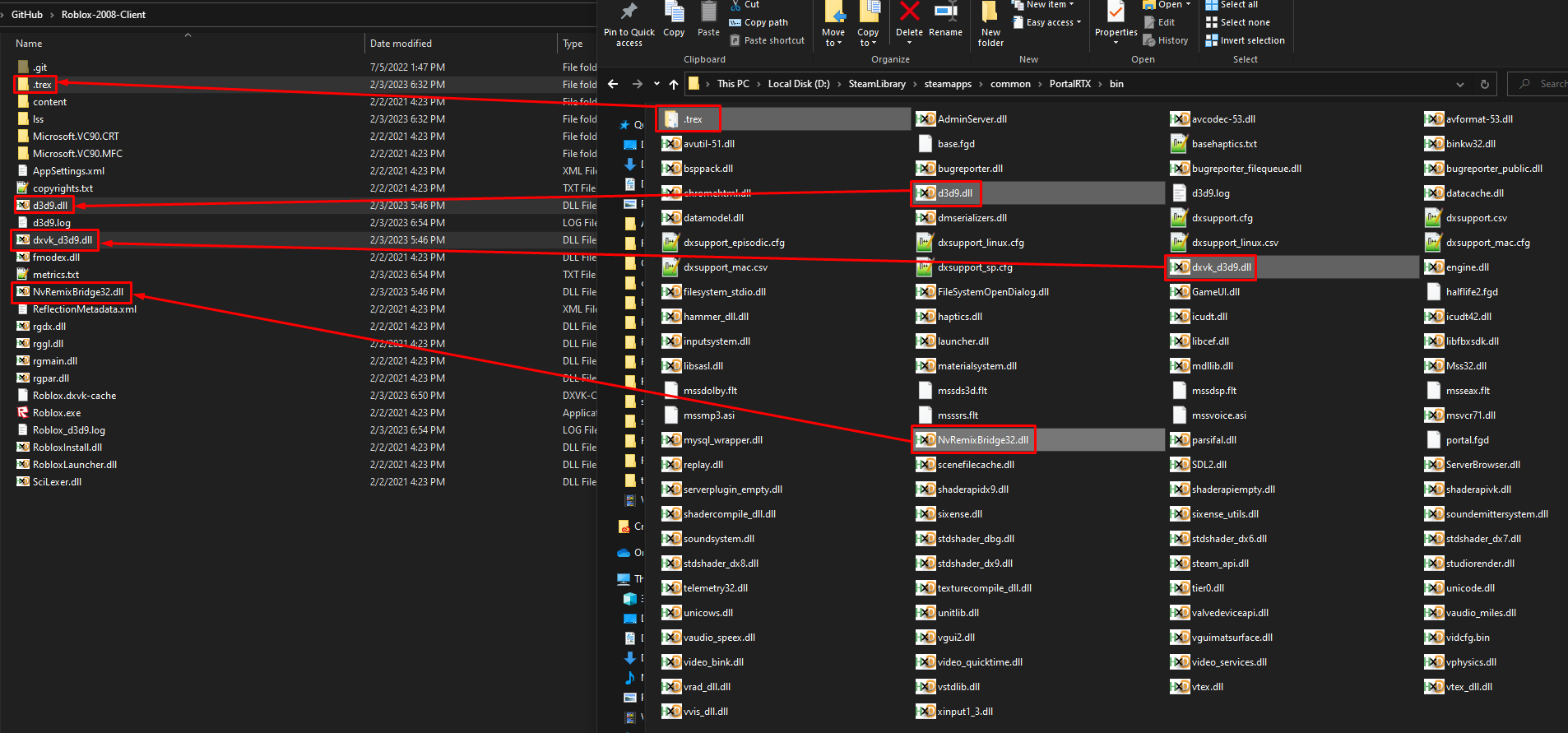Open the New item dropdown
This screenshot has width=1568, height=733.
[1042, 5]
